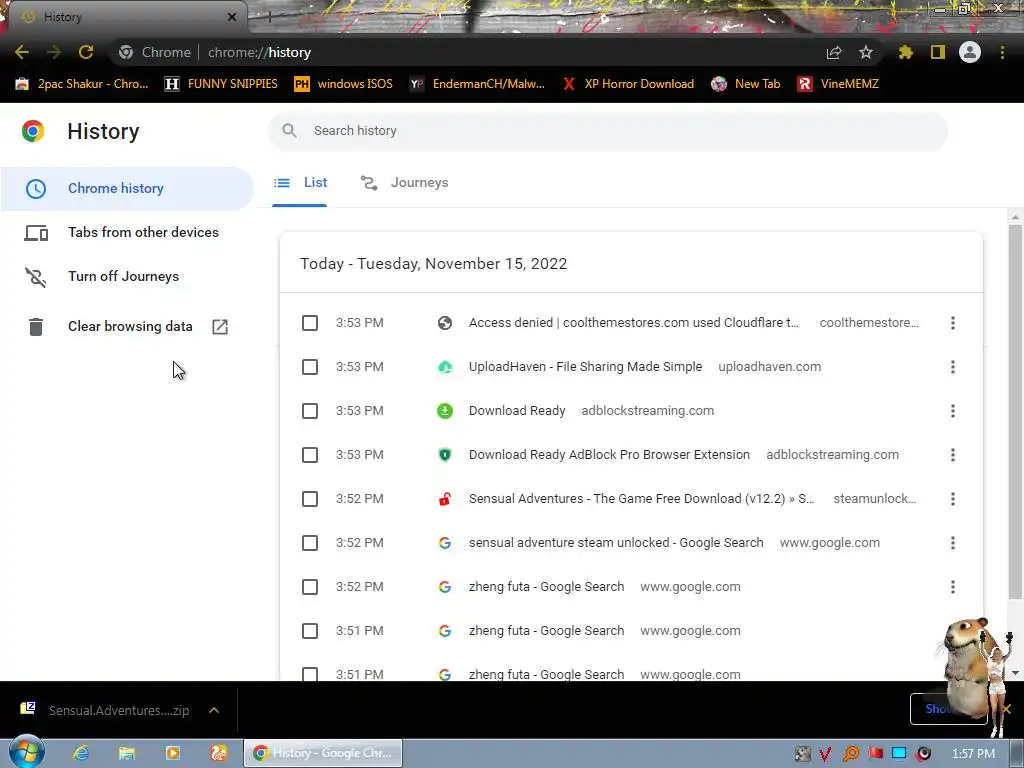Click the Search history field

point(608,131)
